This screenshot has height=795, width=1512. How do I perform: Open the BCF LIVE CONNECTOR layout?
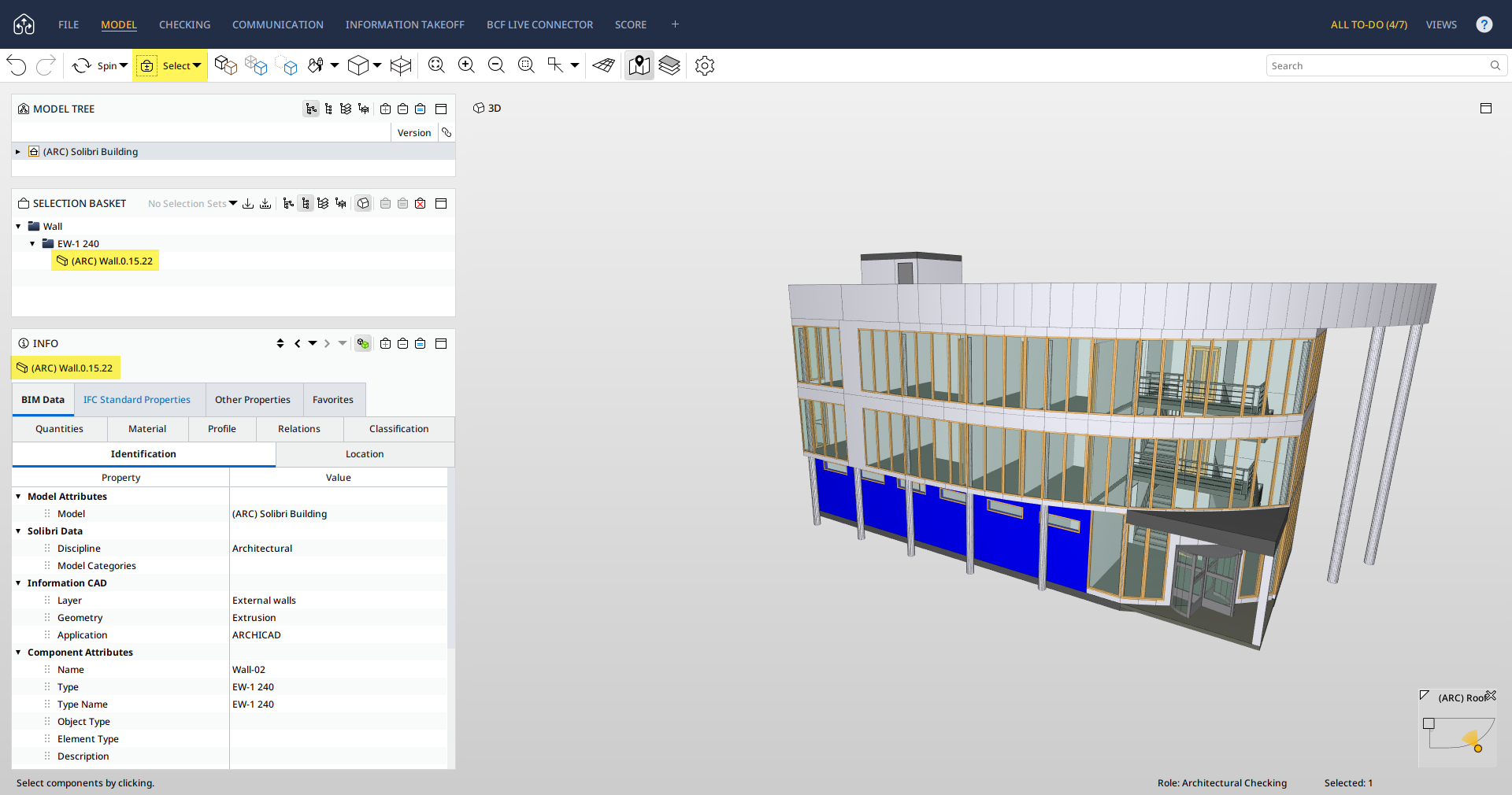click(x=540, y=24)
